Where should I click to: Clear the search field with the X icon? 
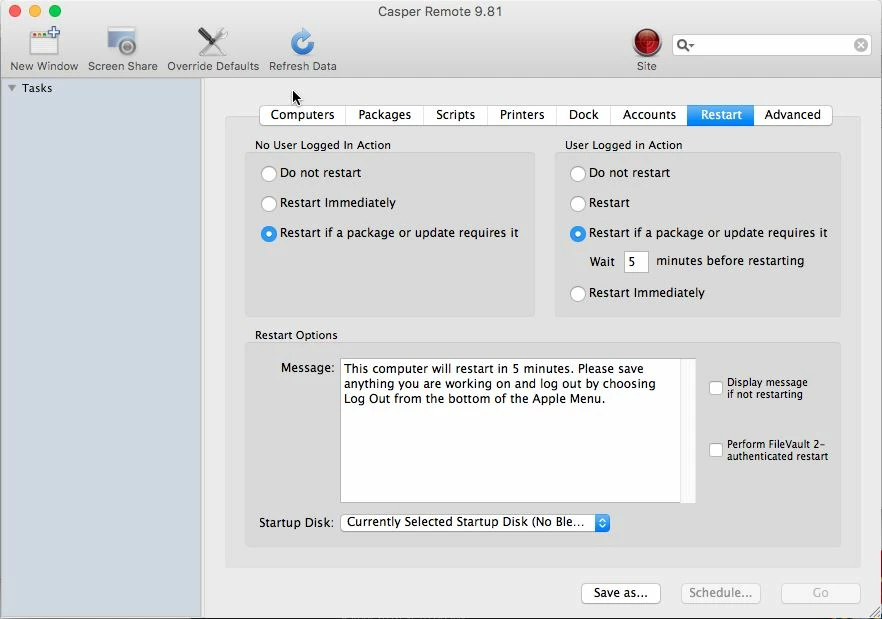[861, 45]
